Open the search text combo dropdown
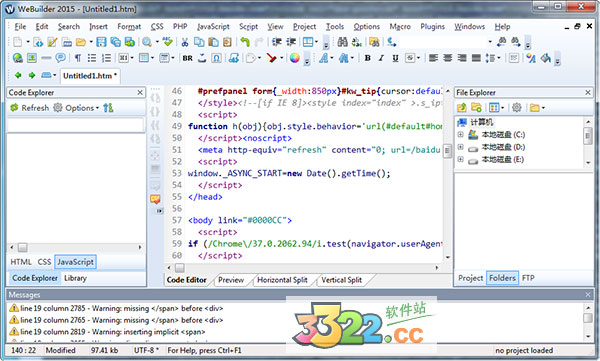Viewport: 600px width, 361px height. click(x=490, y=41)
